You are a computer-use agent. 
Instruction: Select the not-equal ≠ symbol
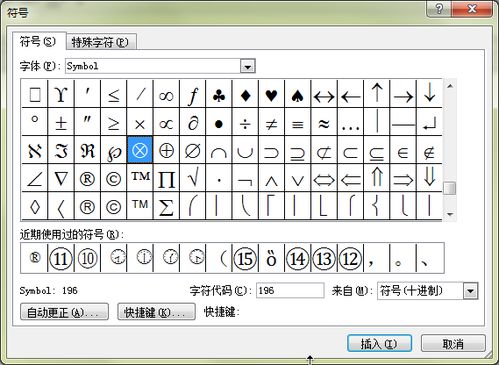coord(272,122)
